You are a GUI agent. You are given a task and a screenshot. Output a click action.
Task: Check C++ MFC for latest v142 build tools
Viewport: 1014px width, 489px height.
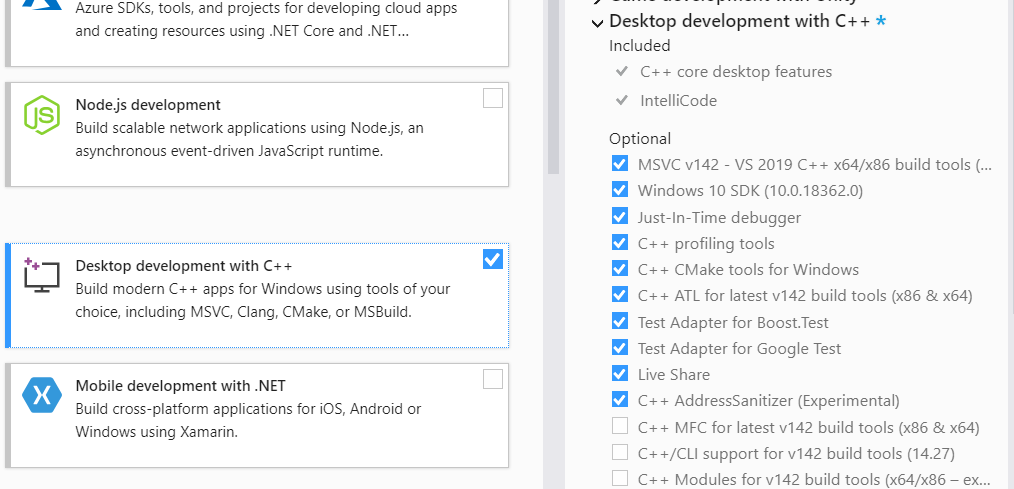pyautogui.click(x=620, y=426)
